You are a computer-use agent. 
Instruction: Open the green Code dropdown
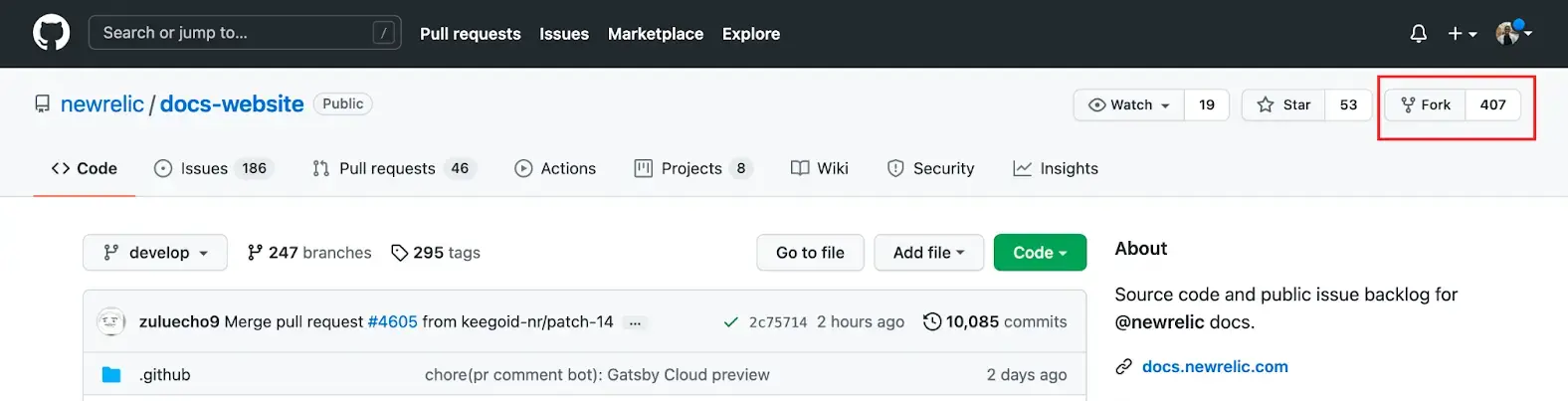tap(1040, 253)
